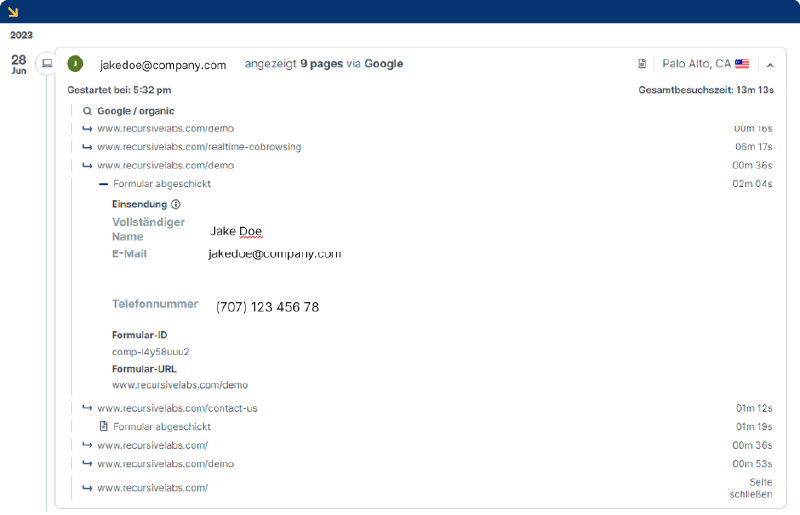This screenshot has height=515, width=800.
Task: Open the Formular-URL recursivelabs.com/demo link
Action: 180,385
